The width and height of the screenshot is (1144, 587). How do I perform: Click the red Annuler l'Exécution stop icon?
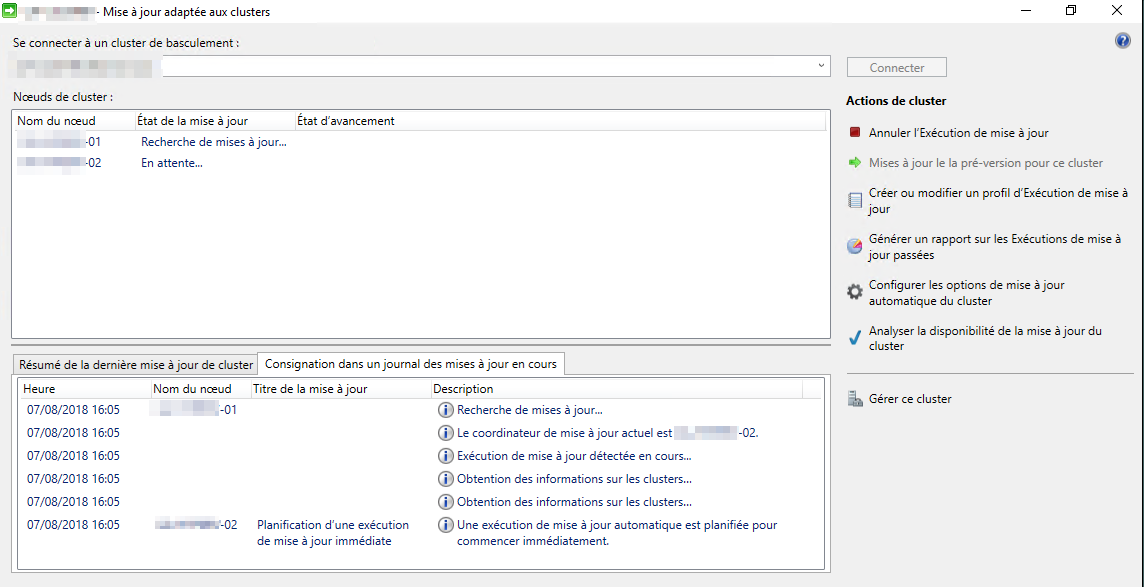[x=854, y=132]
